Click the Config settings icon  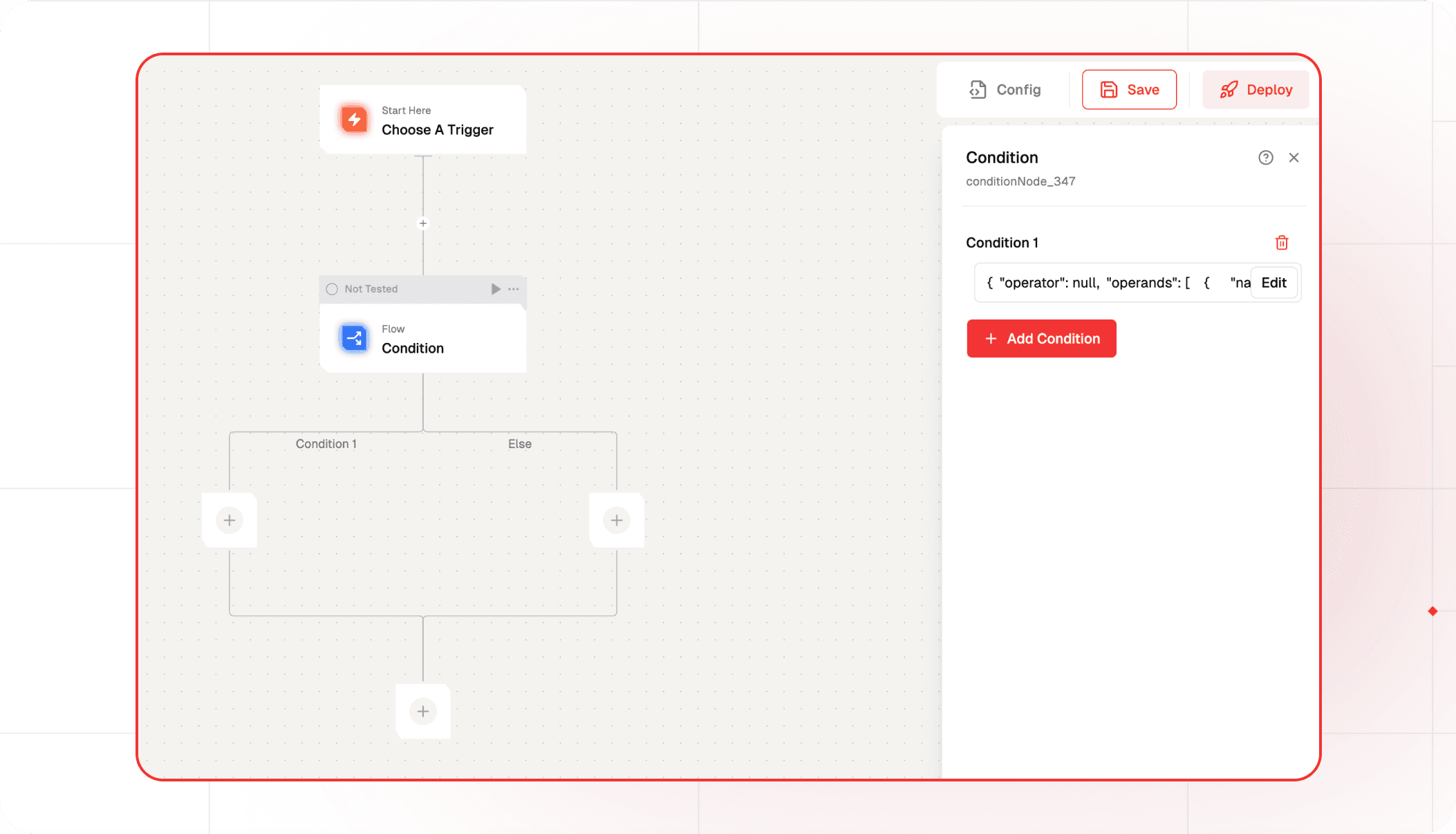coord(979,90)
